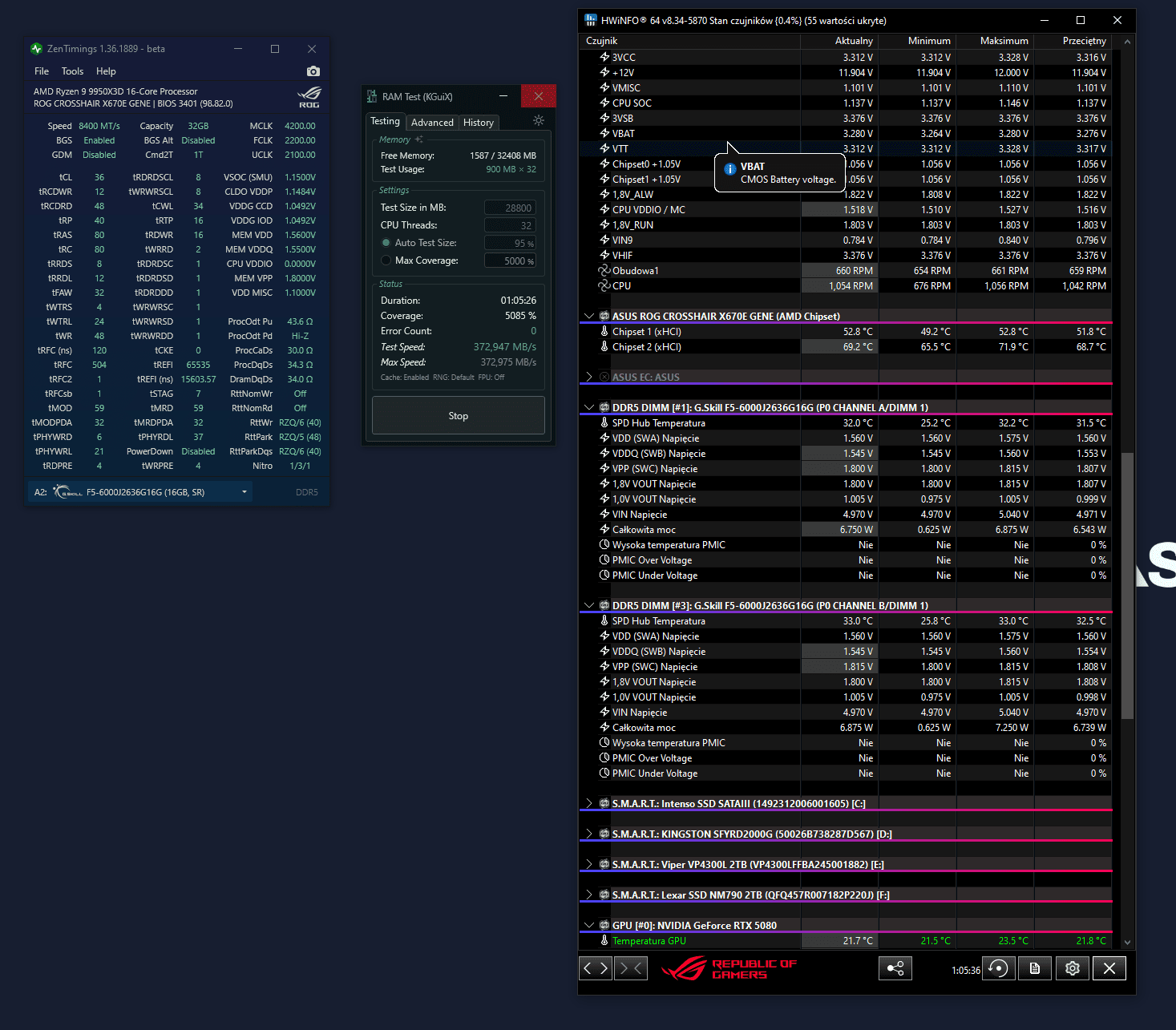The width and height of the screenshot is (1176, 1030).
Task: Collapse DDR5 DIMM [#1] sensor group
Action: [x=589, y=408]
